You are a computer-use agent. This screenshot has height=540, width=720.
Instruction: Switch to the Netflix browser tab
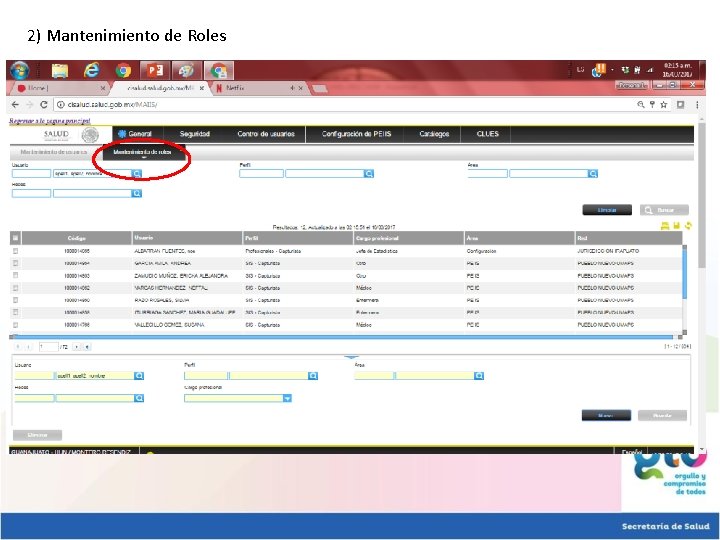coord(257,88)
